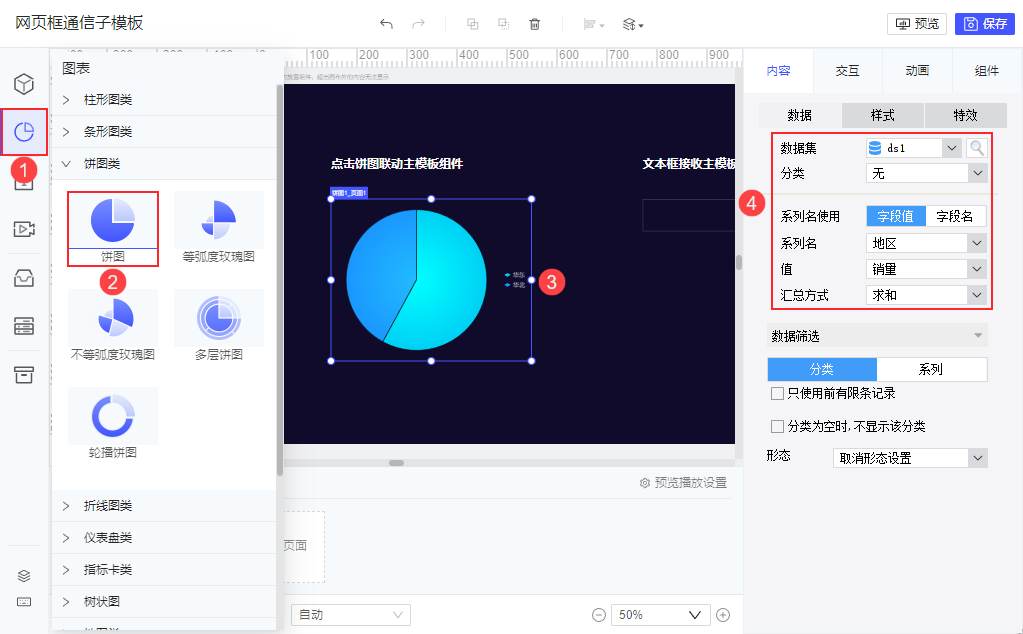The width and height of the screenshot is (1023, 634).
Task: Open the form list sidebar icon
Action: [24, 325]
